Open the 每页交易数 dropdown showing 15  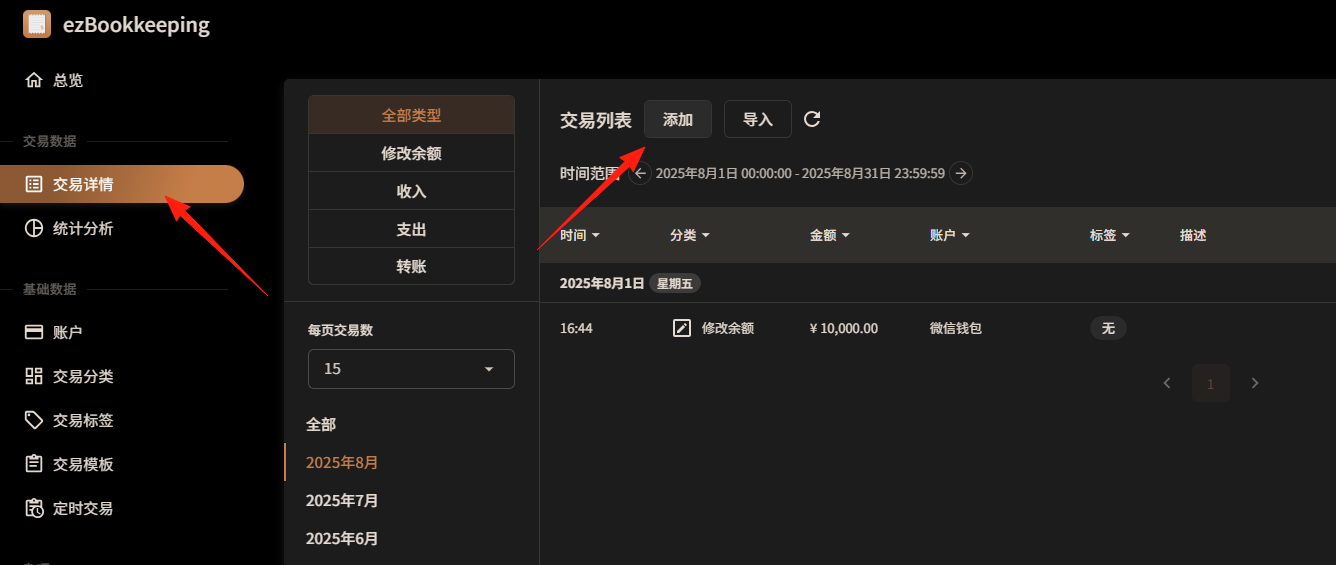click(x=411, y=369)
